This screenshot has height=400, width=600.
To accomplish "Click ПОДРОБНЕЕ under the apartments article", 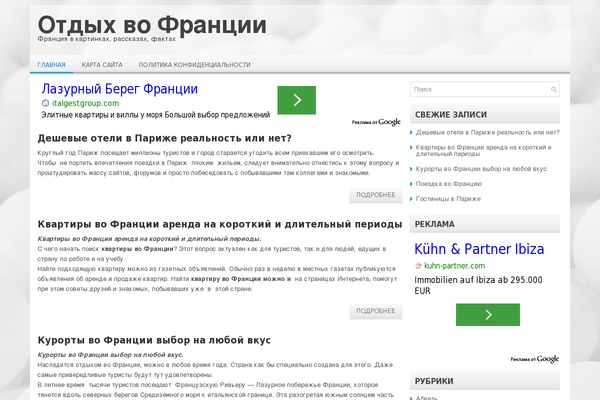I will (x=376, y=311).
